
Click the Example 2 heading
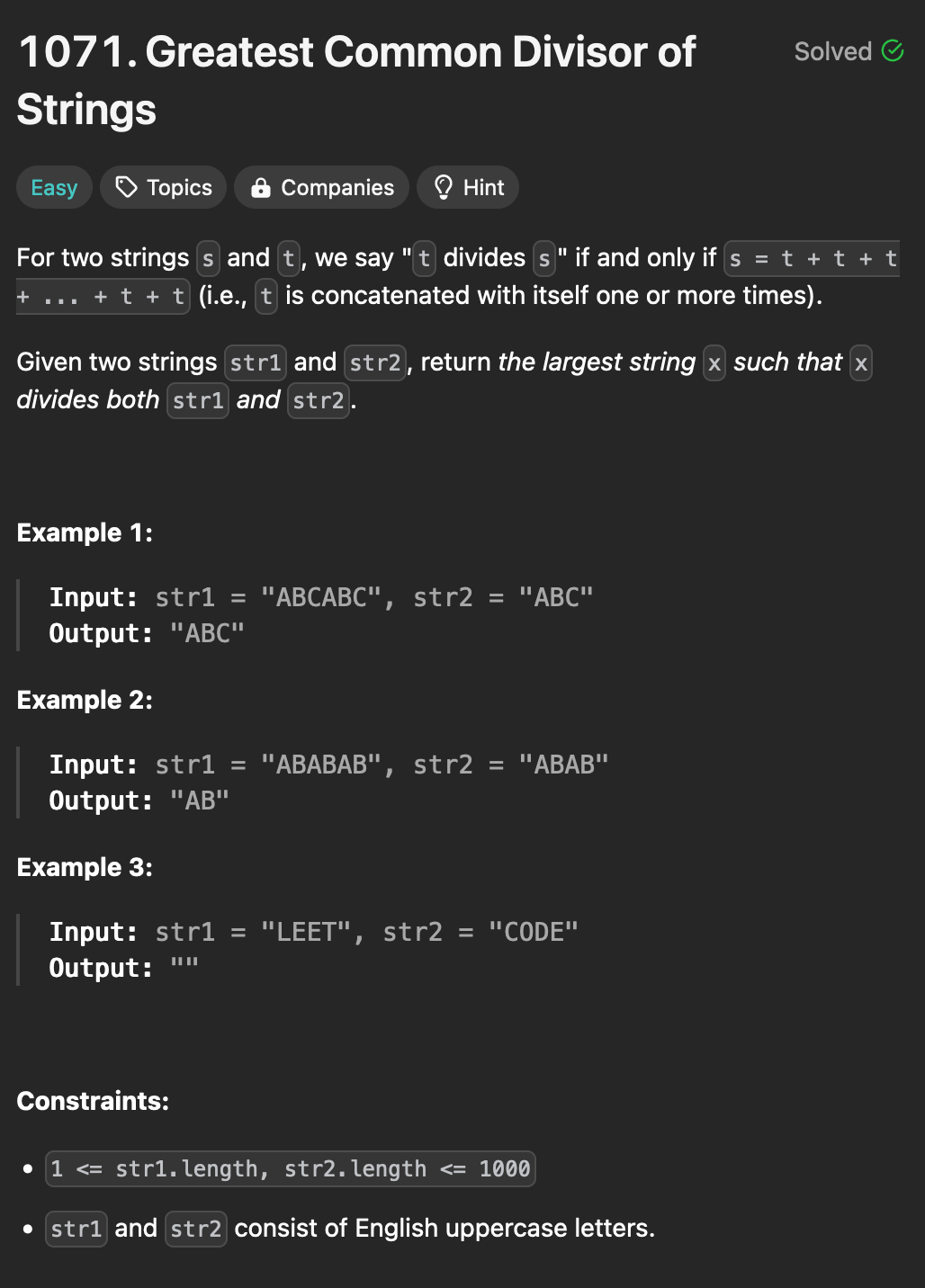click(85, 700)
